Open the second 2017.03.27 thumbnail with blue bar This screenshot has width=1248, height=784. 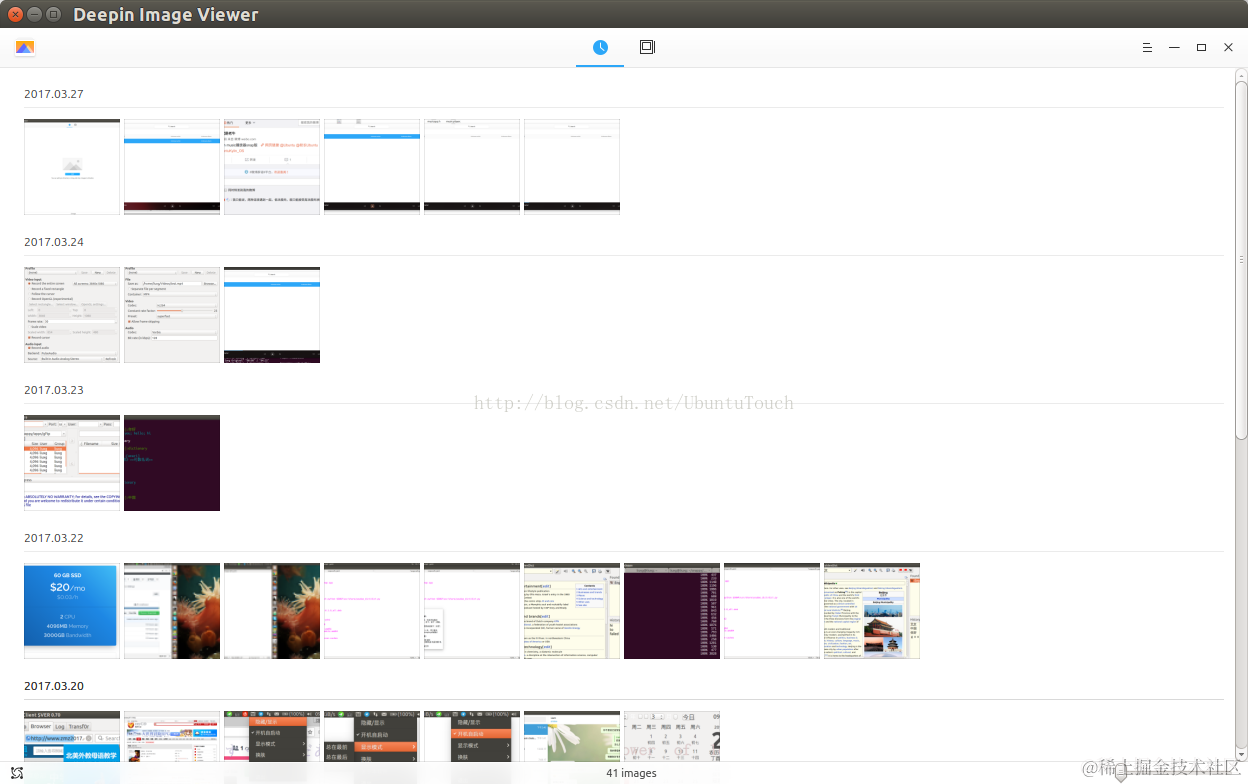pos(172,167)
